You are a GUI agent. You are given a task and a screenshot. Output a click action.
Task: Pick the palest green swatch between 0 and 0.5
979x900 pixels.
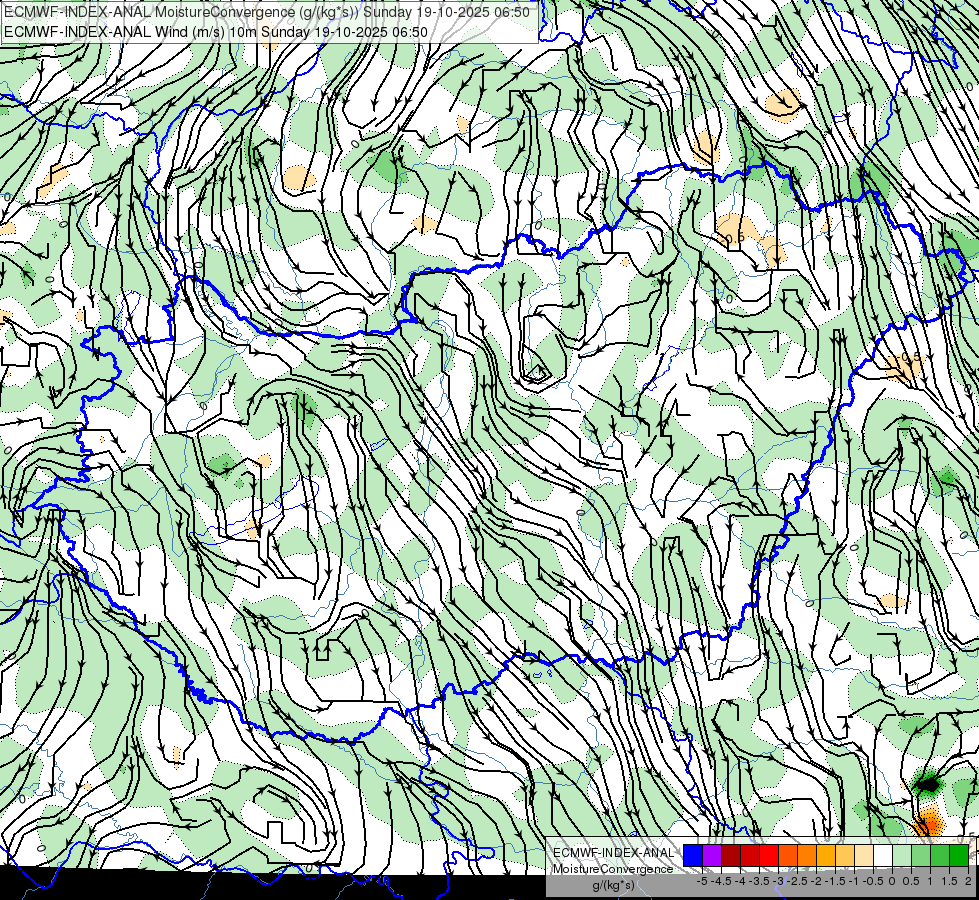(x=902, y=856)
